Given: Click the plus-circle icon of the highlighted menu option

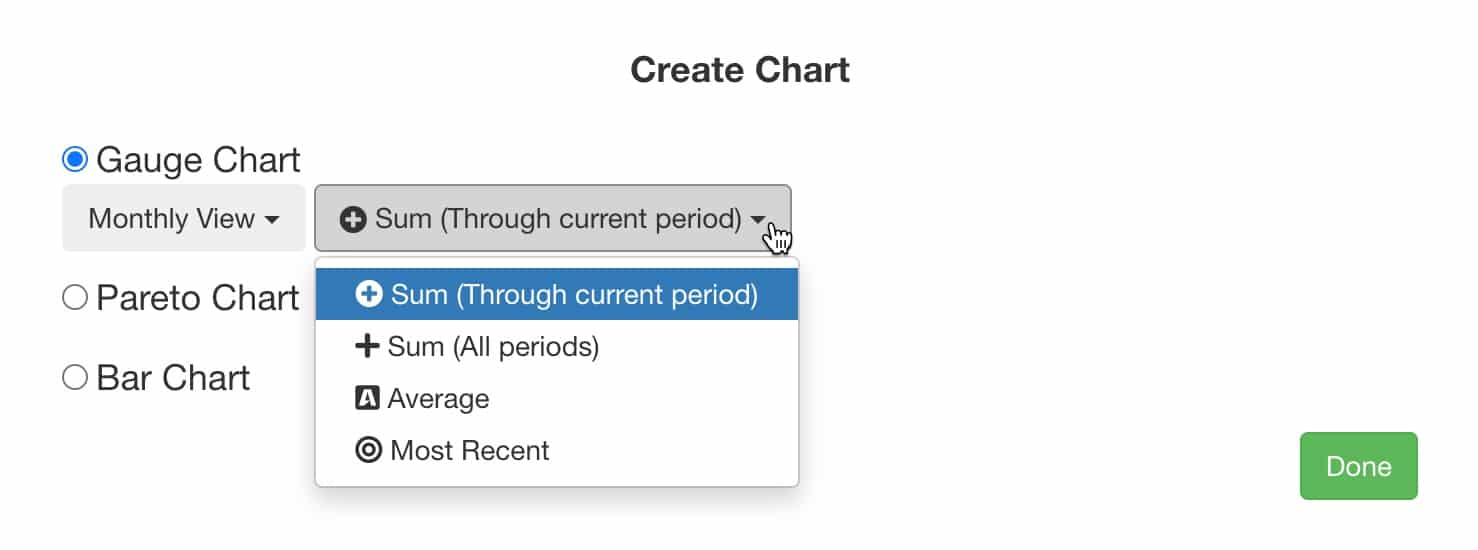Looking at the screenshot, I should pyautogui.click(x=369, y=294).
